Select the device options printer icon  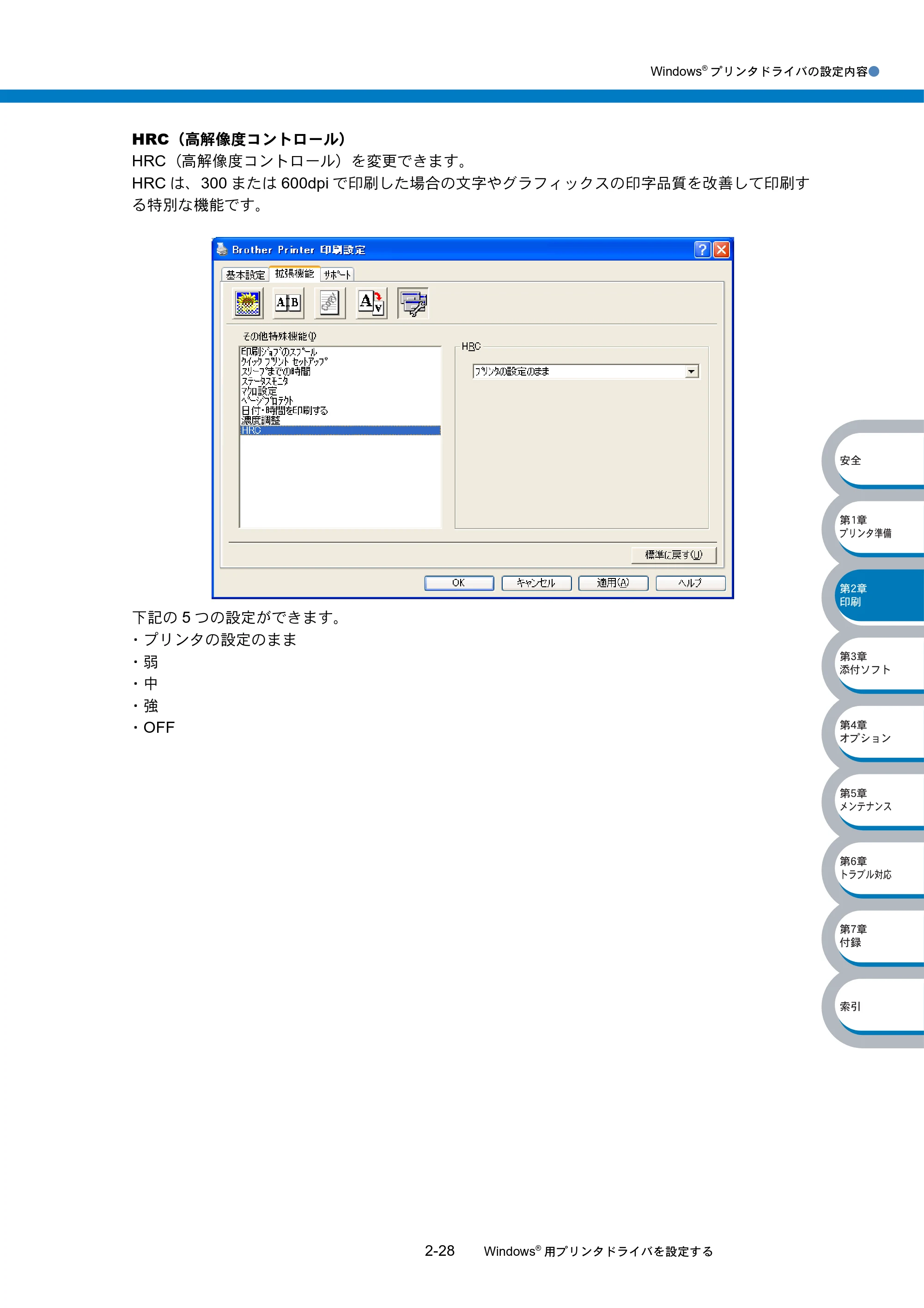(413, 303)
